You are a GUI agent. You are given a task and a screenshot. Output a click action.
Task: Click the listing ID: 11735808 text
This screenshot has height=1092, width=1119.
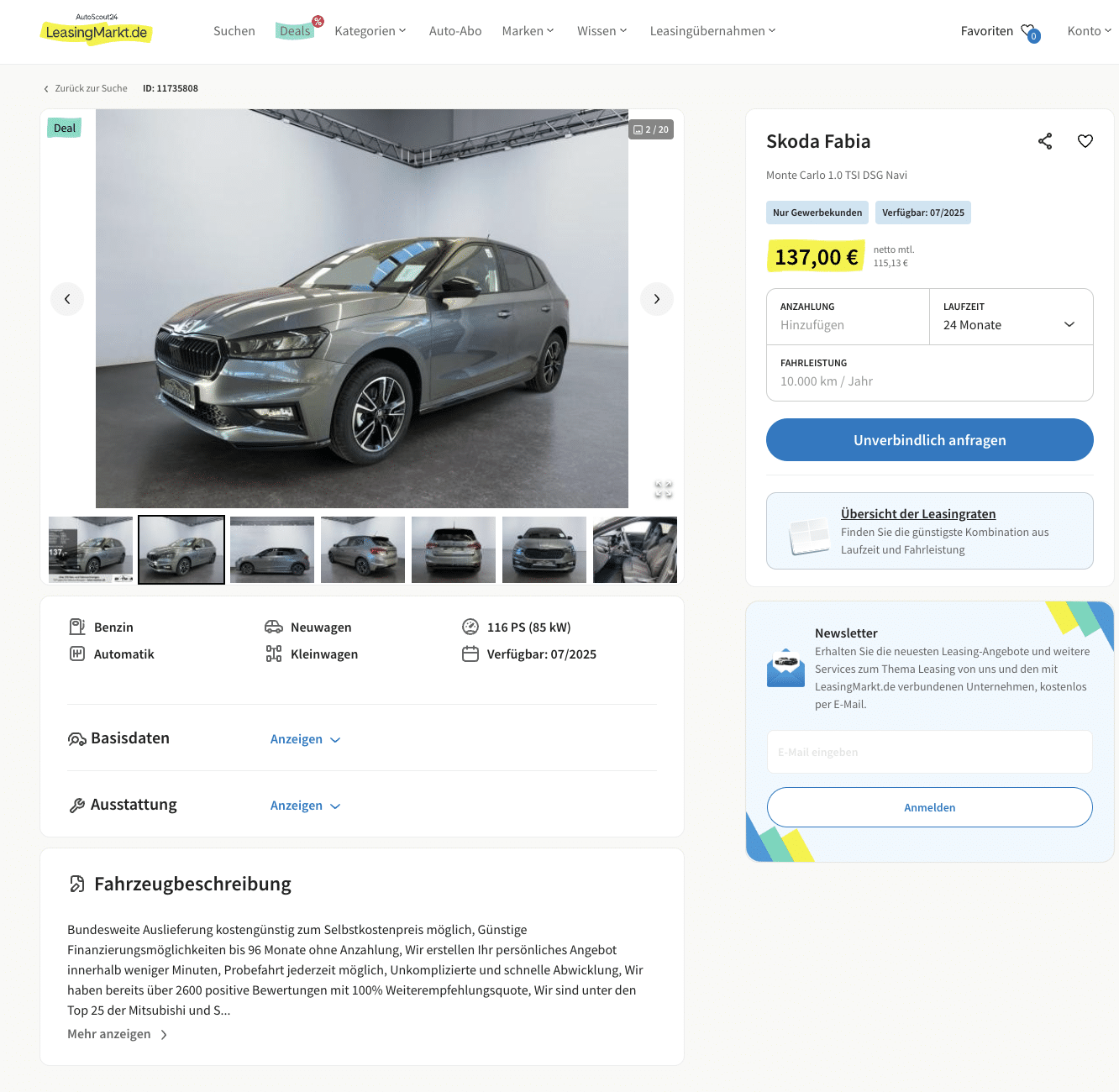coord(171,88)
